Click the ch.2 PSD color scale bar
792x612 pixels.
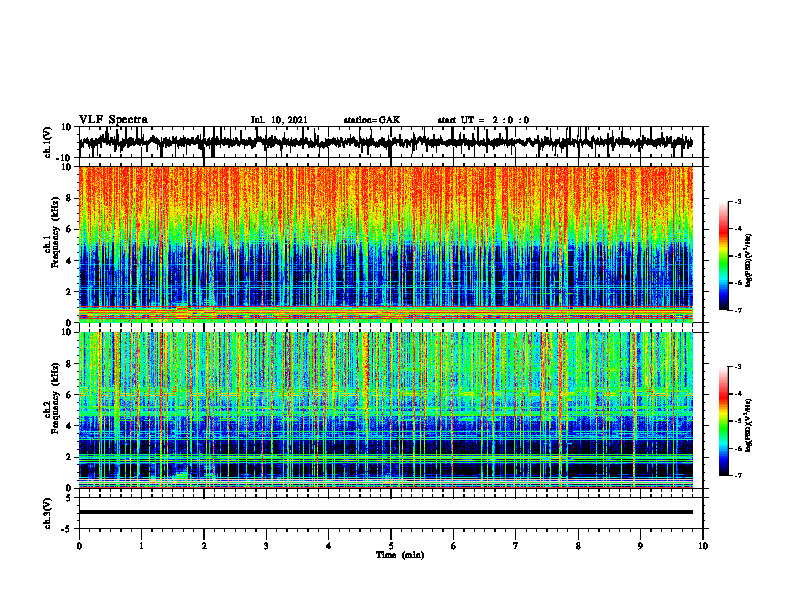point(724,421)
